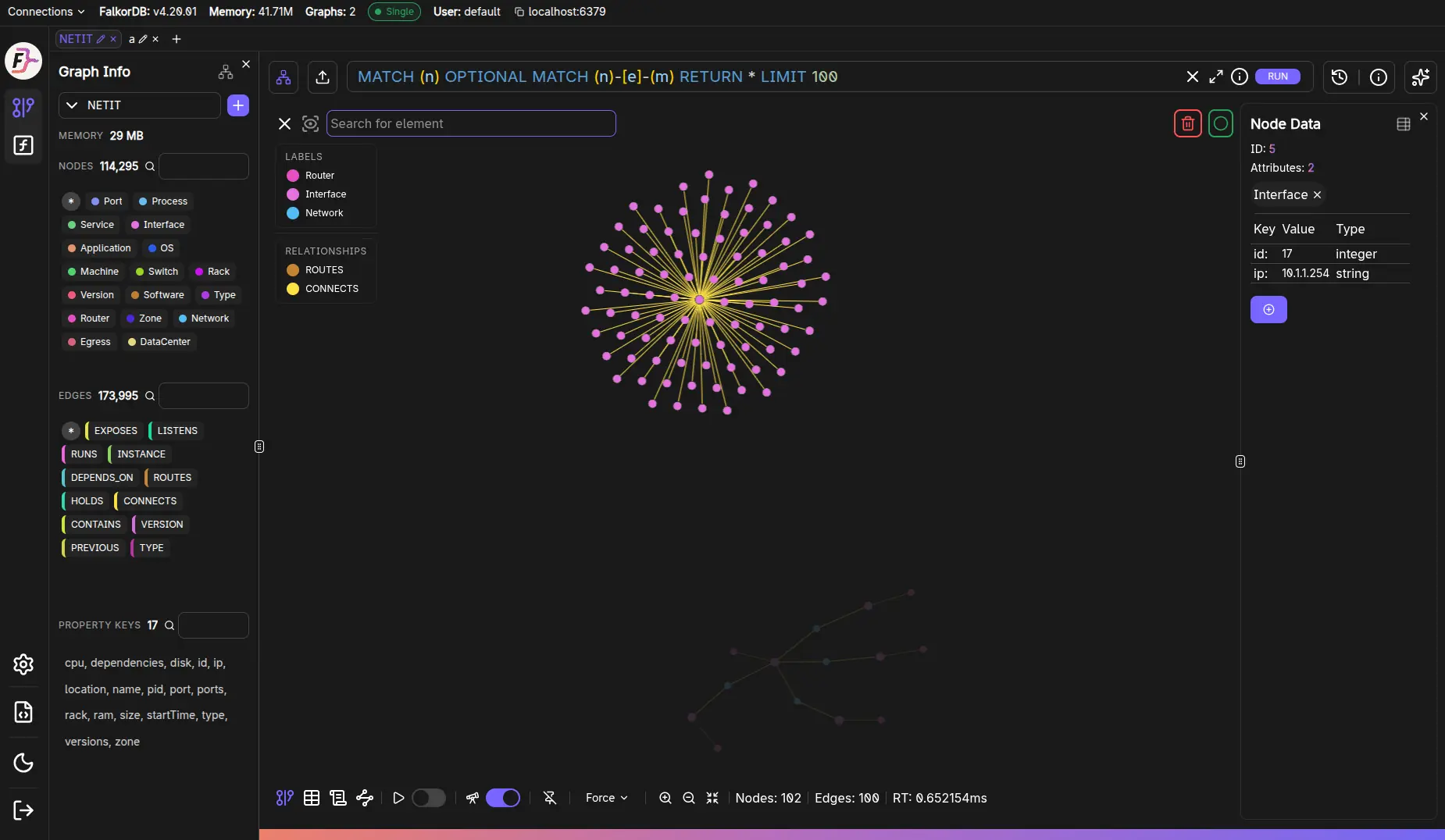This screenshot has height=840, width=1445.
Task: Close the Graph Info panel
Action: (246, 64)
